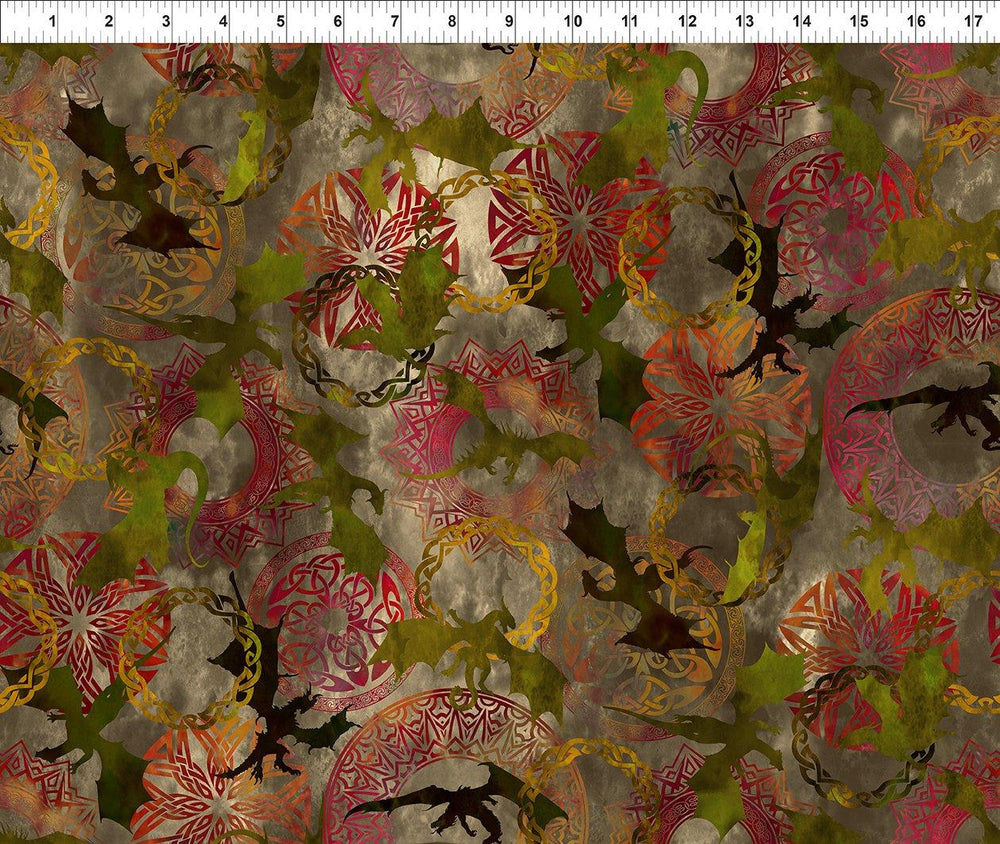1000x844 pixels.
Task: Click the number 16 on the ruler
Action: click(916, 20)
